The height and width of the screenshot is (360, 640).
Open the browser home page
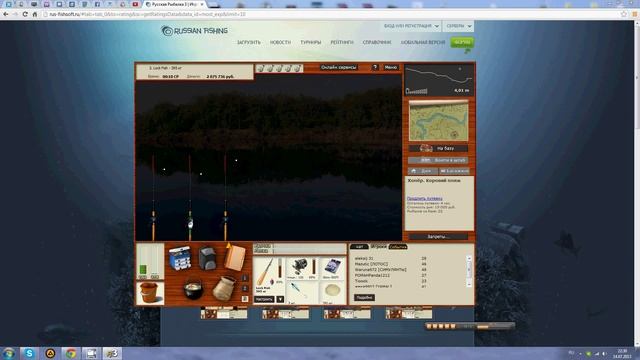point(35,14)
